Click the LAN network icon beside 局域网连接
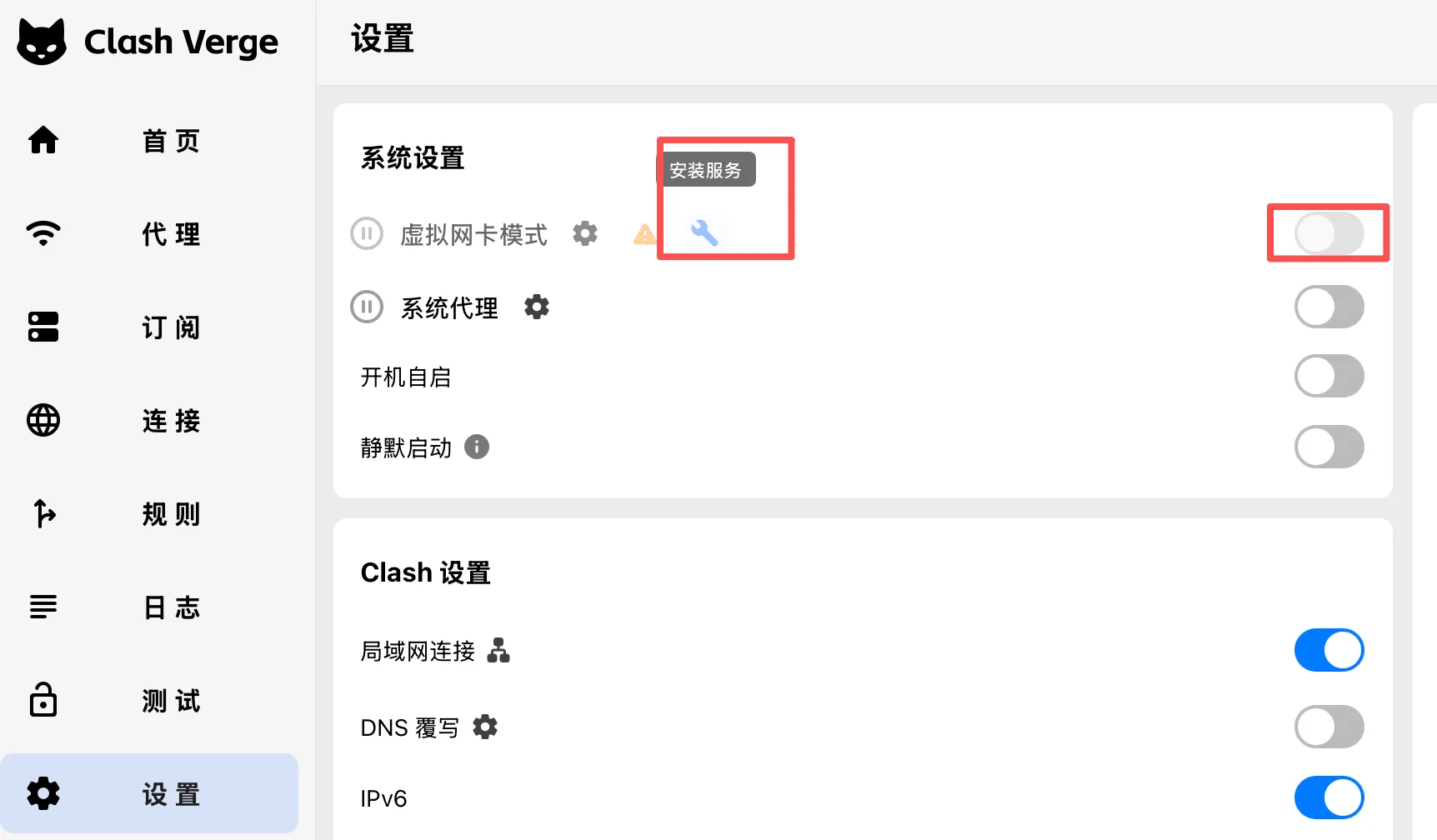This screenshot has height=840, width=1437. [498, 650]
